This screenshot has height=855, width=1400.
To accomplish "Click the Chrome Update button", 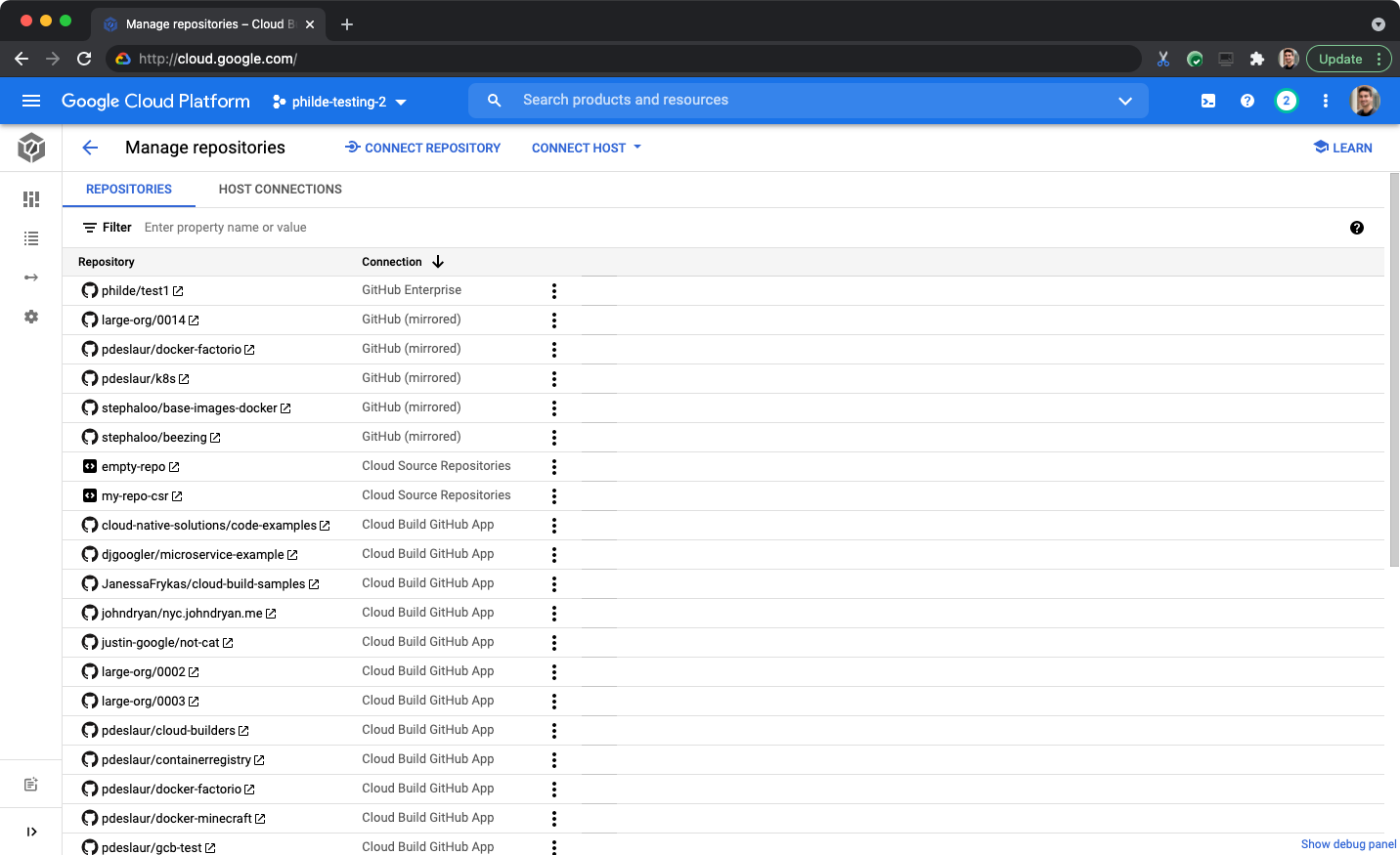I will [1348, 59].
